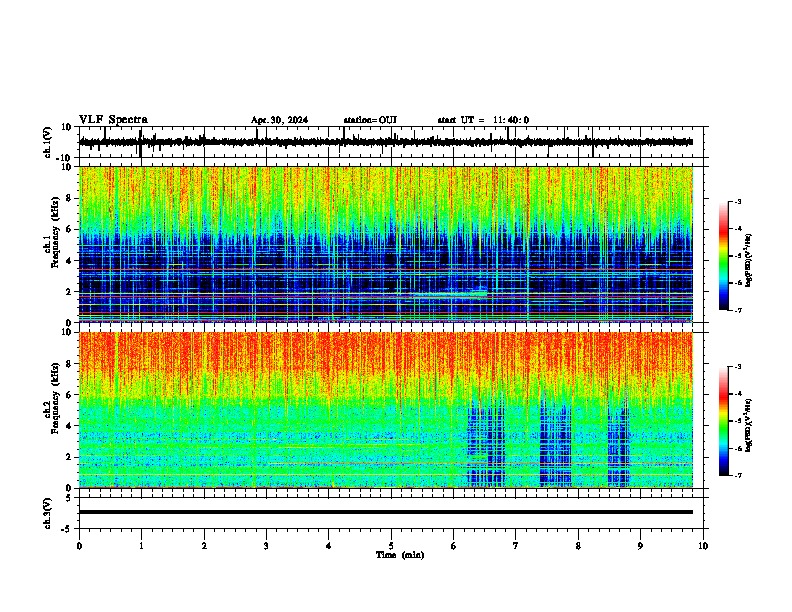Click the '4' kHz tick on ch.2 frequency axis
792x612 pixels.
coord(69,426)
